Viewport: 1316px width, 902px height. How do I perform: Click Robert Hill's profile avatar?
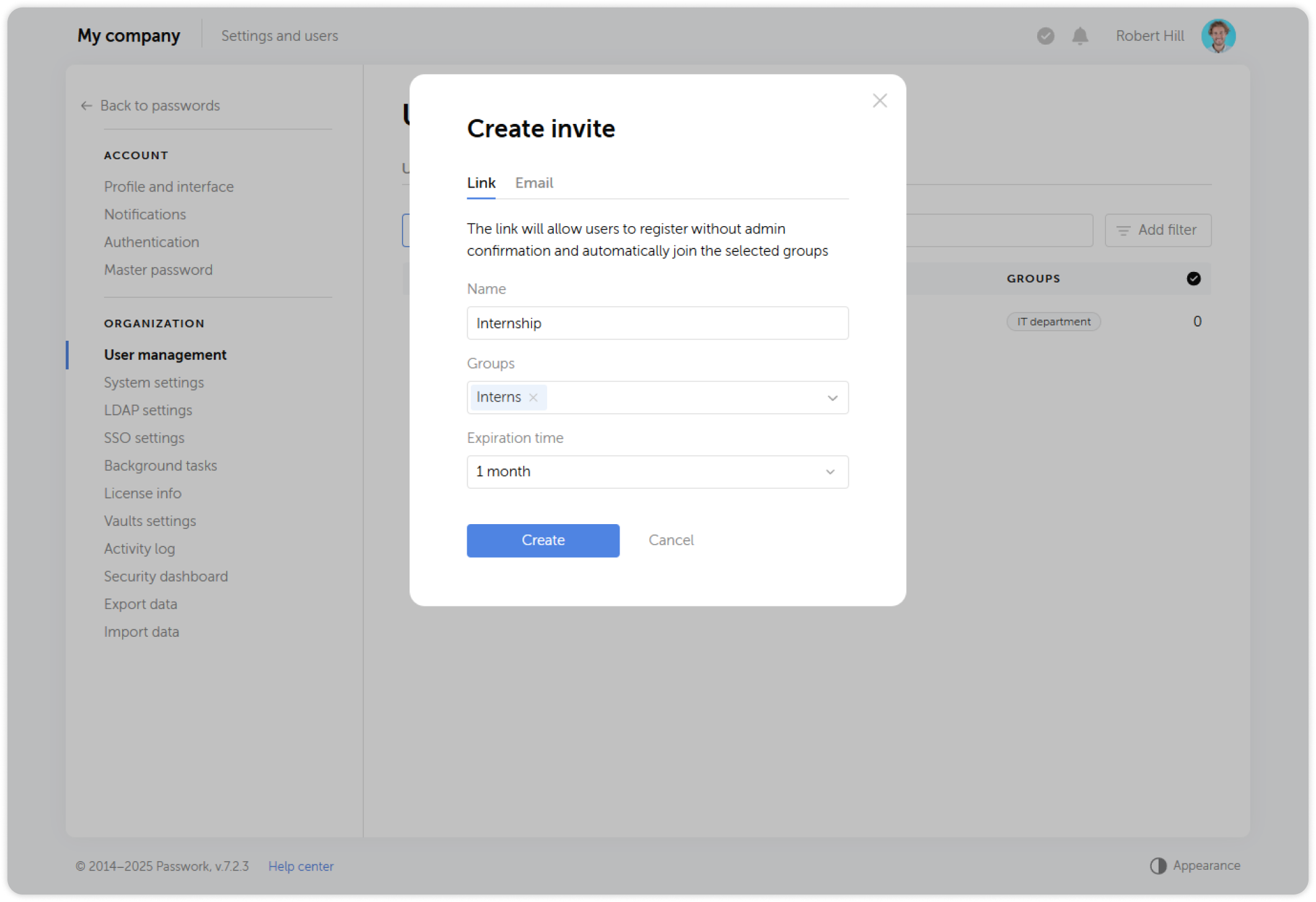point(1218,36)
